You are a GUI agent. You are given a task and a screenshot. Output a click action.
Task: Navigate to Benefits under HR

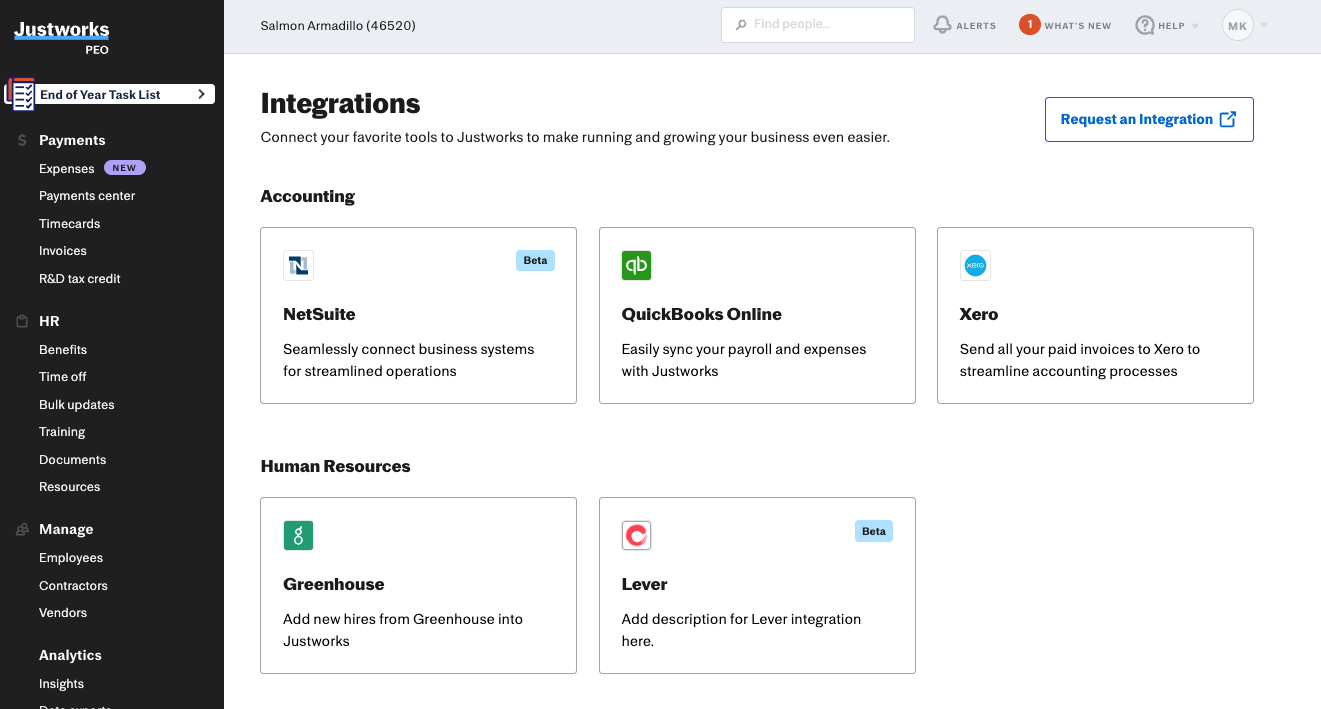click(63, 350)
